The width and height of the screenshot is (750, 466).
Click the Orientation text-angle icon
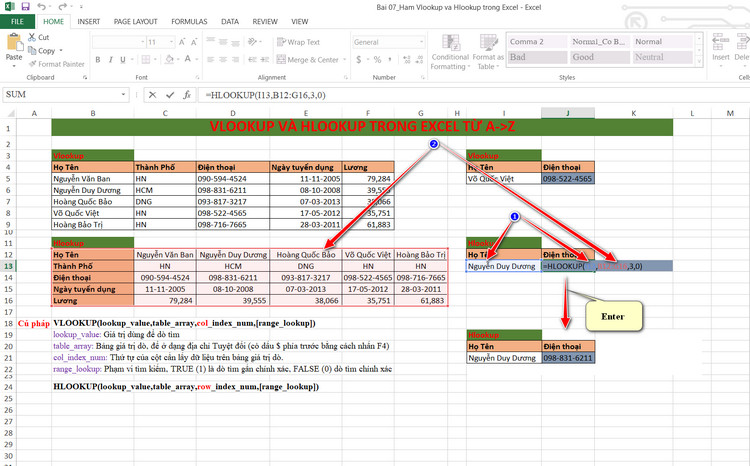[252, 42]
